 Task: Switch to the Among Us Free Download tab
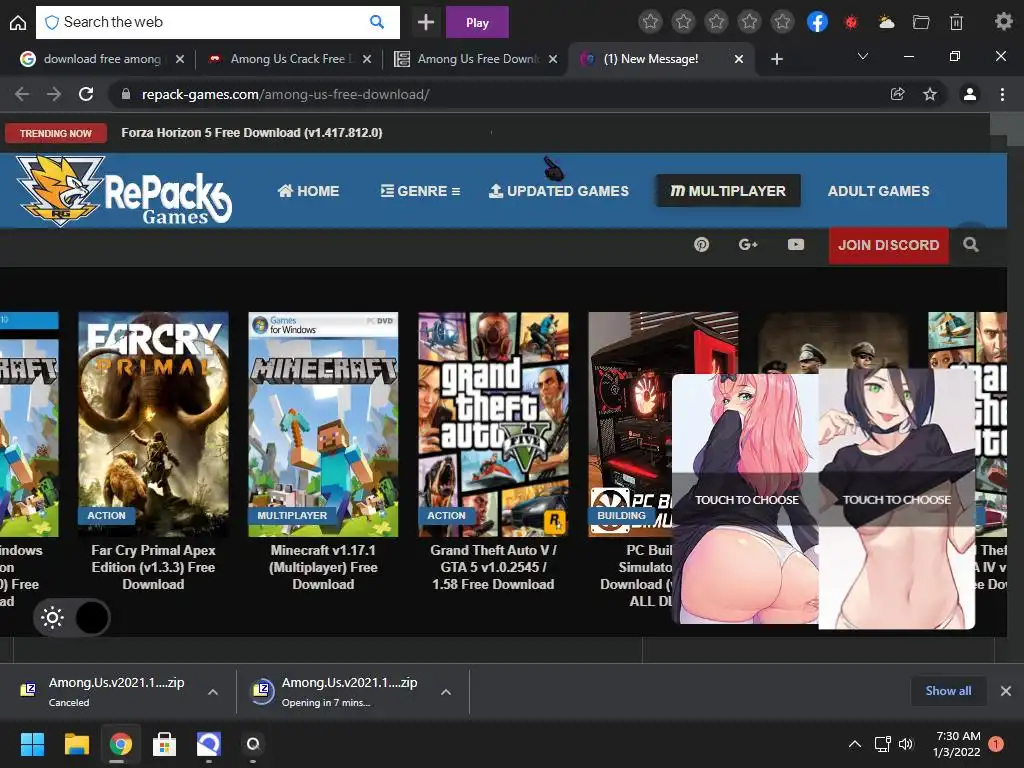(475, 59)
